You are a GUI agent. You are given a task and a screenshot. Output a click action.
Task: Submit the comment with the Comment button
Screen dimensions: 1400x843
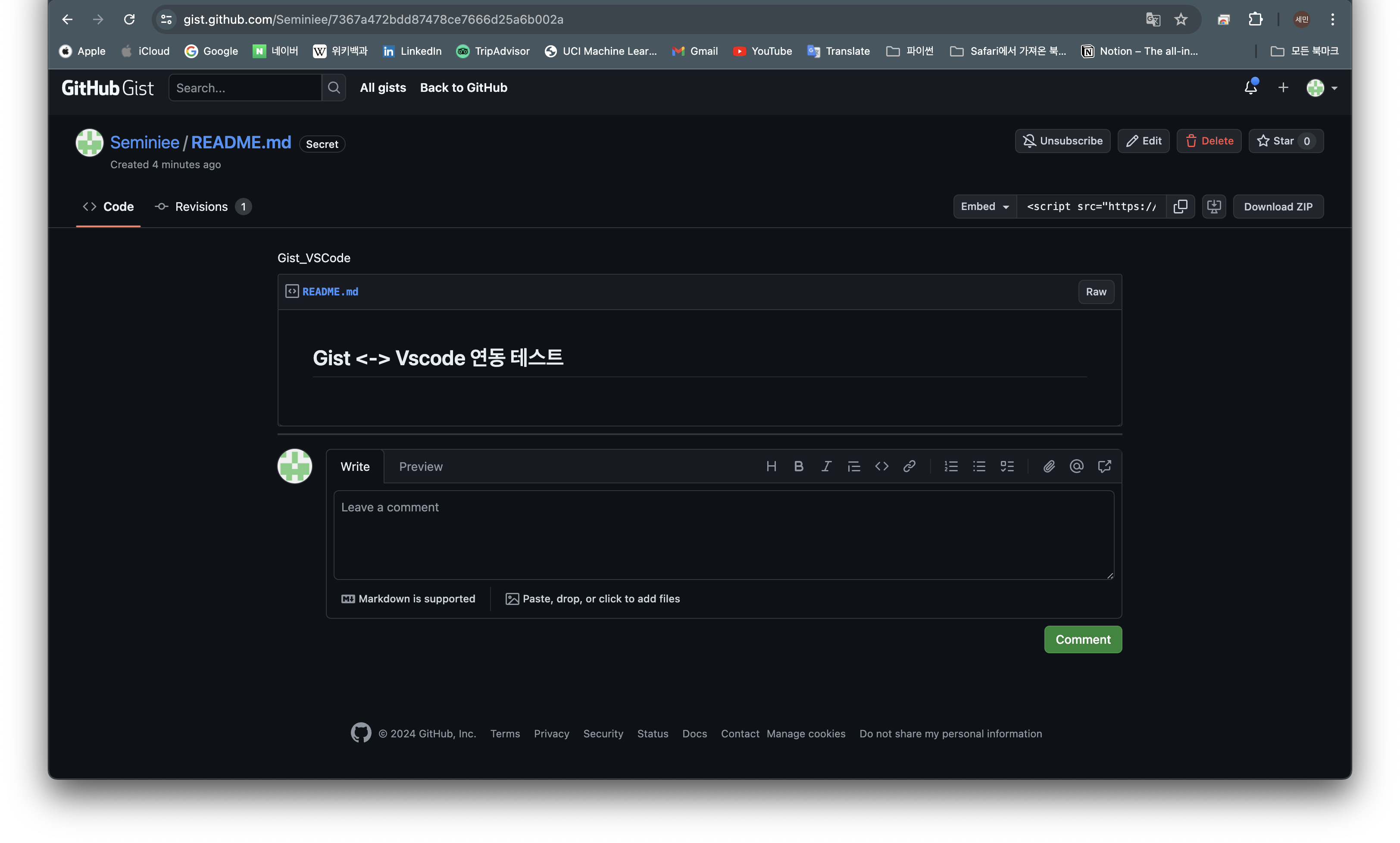coord(1083,639)
